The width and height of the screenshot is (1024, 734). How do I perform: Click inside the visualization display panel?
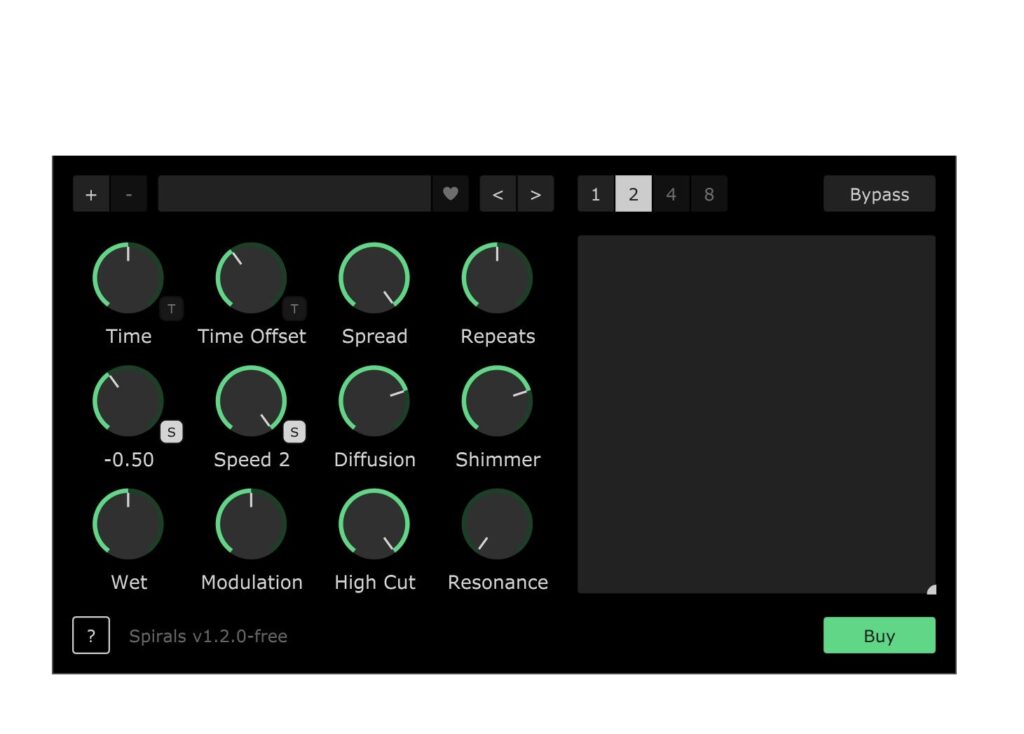757,413
